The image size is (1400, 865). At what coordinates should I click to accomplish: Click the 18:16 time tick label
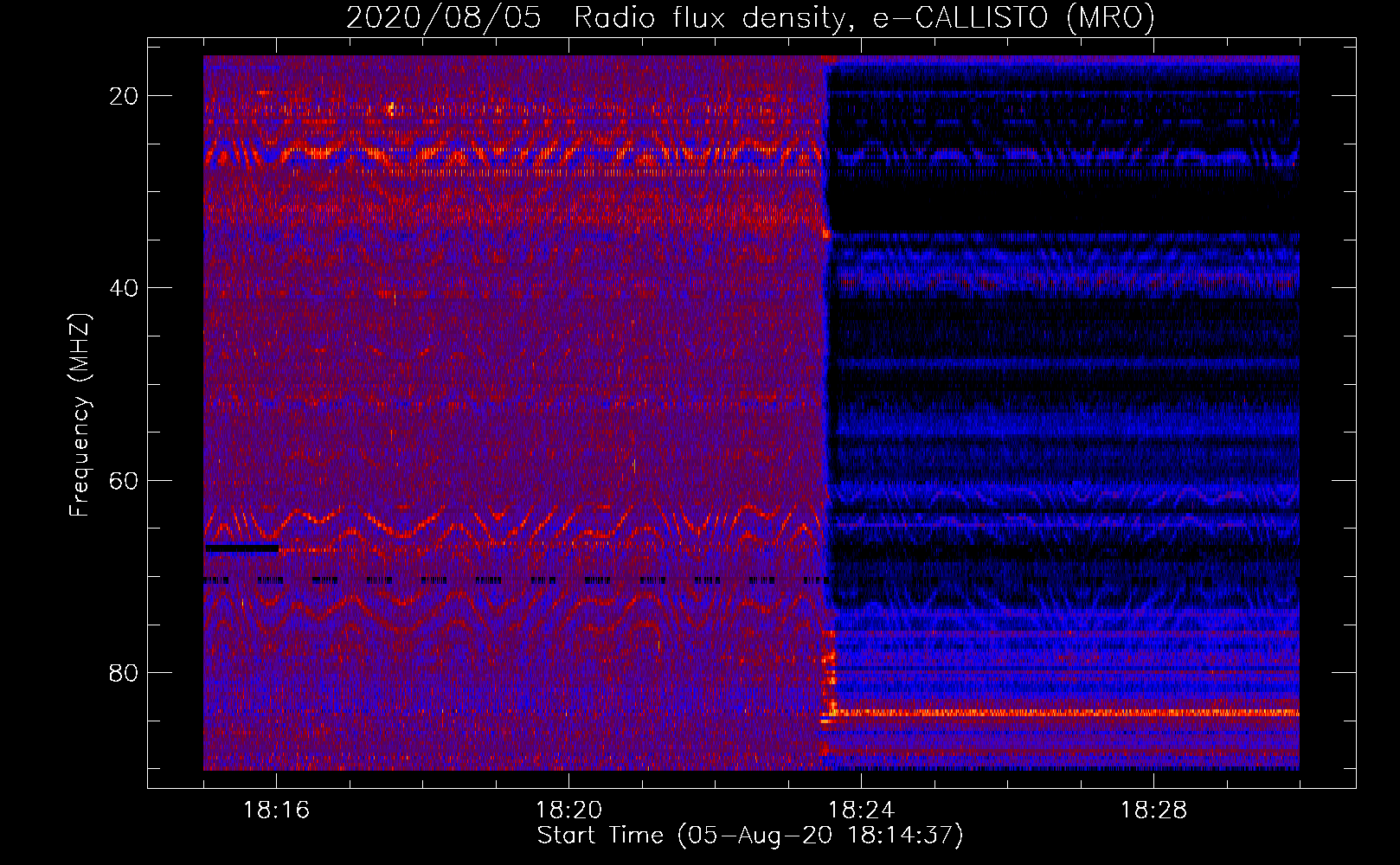276,811
